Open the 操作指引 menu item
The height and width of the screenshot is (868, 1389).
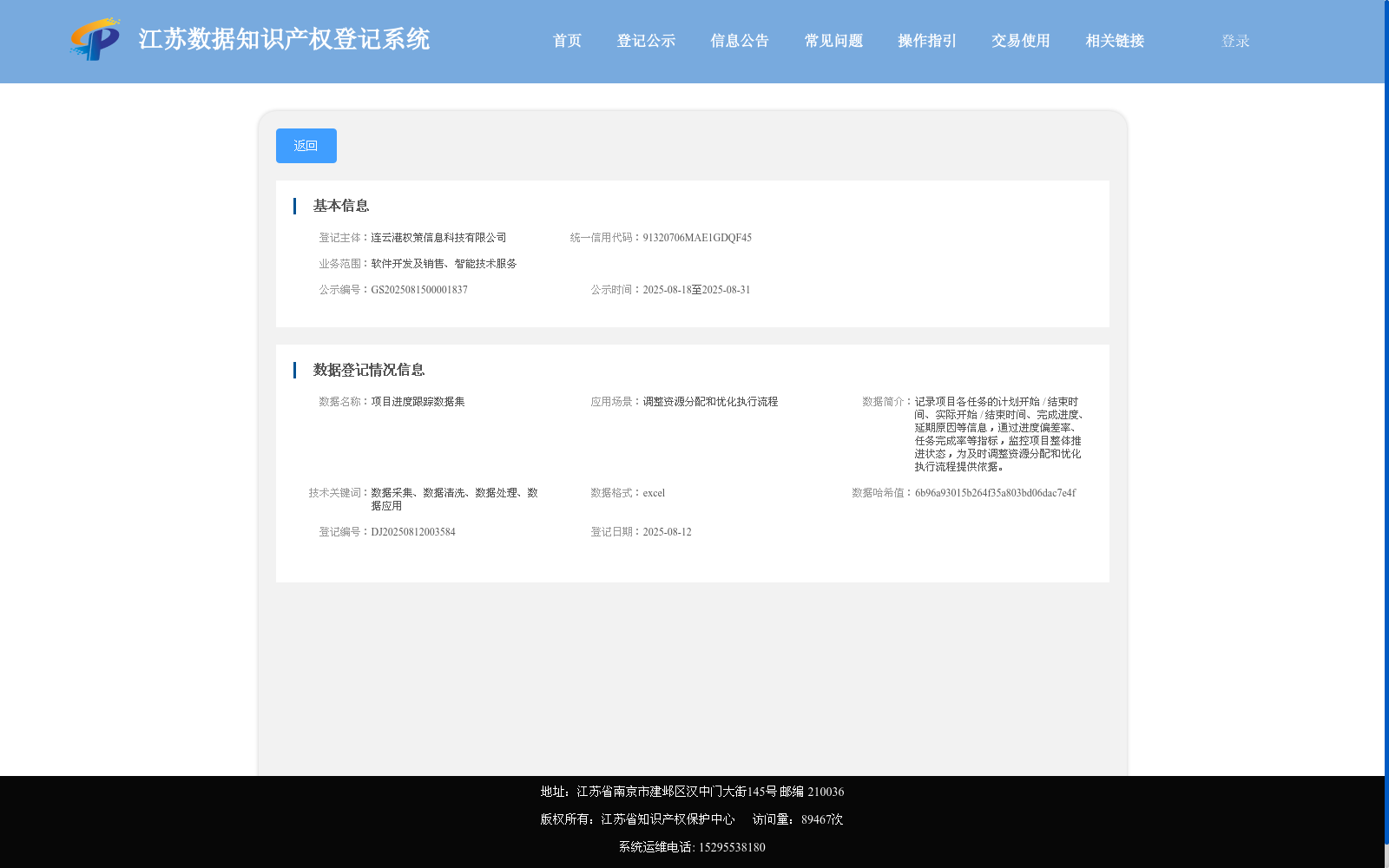click(x=927, y=41)
